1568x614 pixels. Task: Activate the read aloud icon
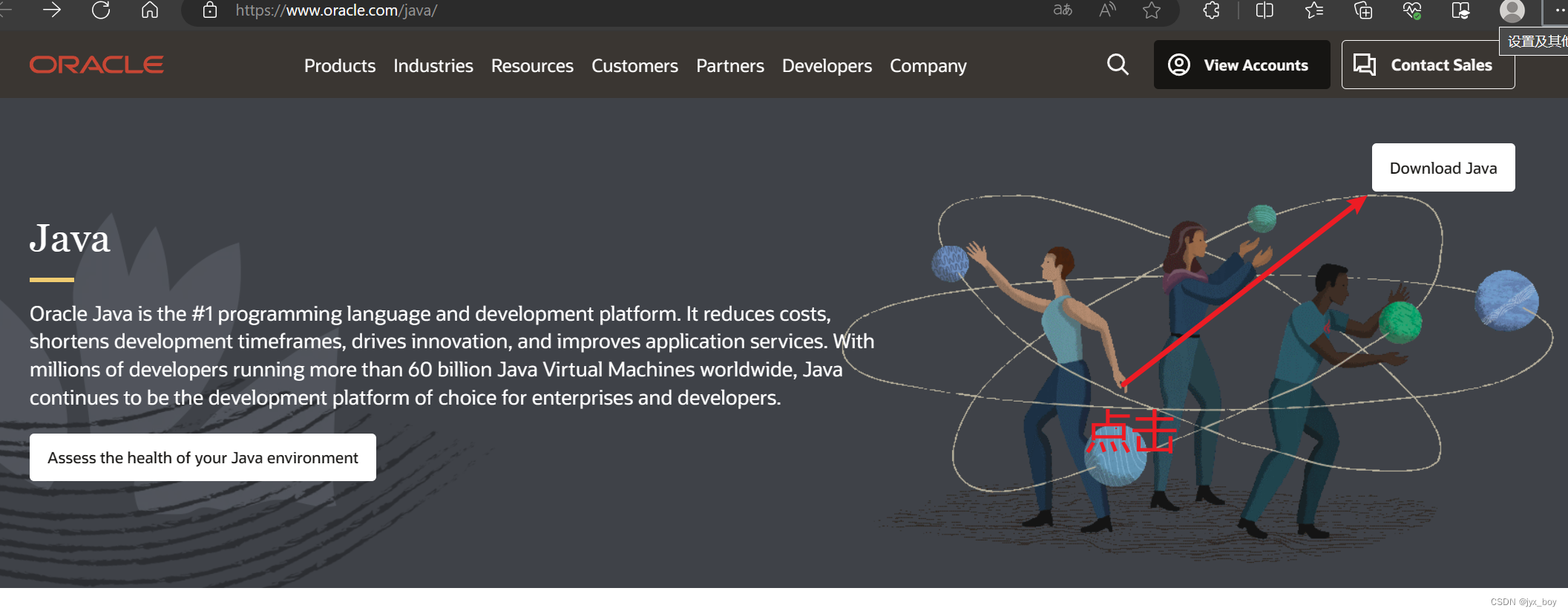[x=1107, y=10]
